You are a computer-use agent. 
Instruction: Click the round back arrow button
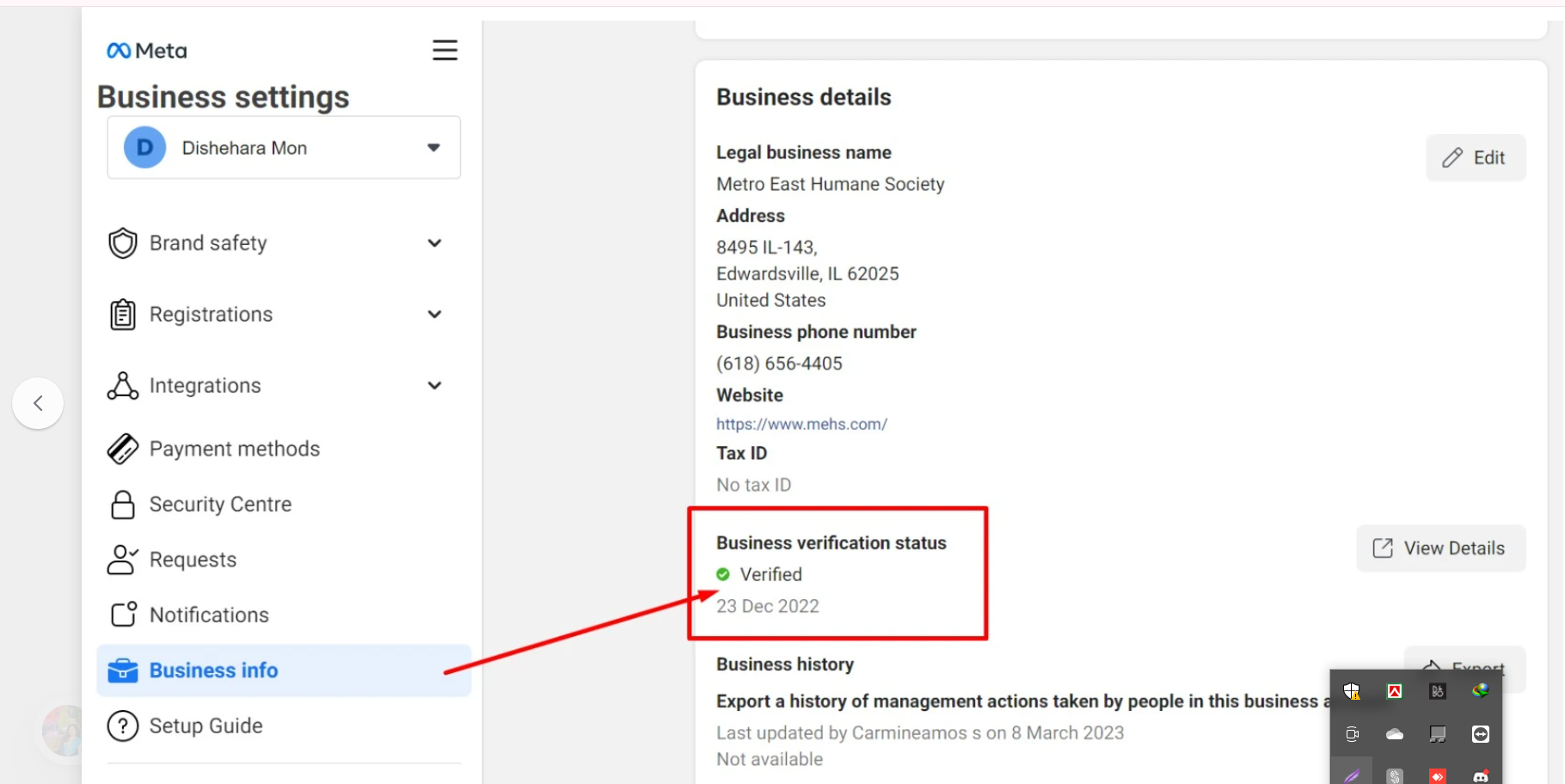click(38, 403)
